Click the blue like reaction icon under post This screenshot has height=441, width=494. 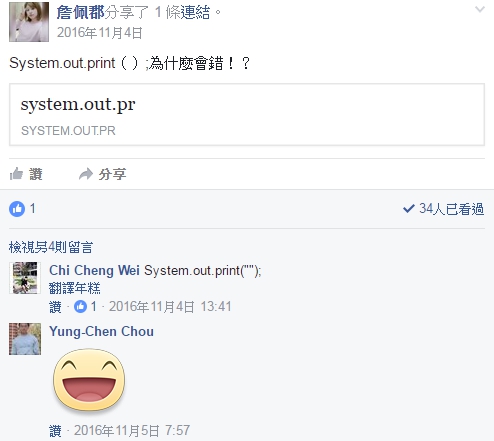coord(17,209)
